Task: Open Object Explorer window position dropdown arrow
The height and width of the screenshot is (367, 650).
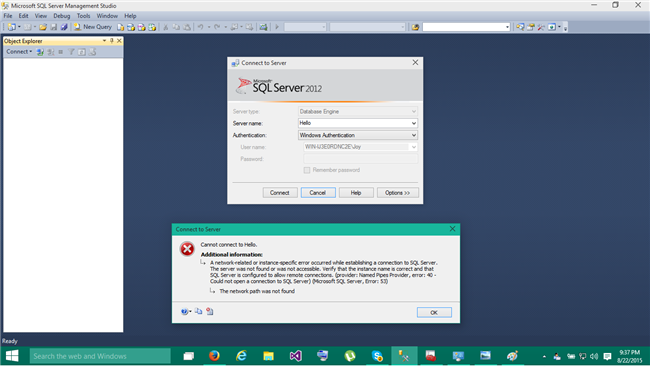Action: [104, 41]
